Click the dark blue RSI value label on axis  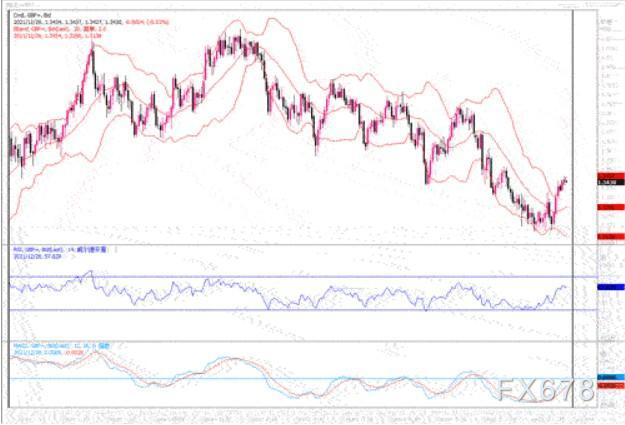point(611,287)
